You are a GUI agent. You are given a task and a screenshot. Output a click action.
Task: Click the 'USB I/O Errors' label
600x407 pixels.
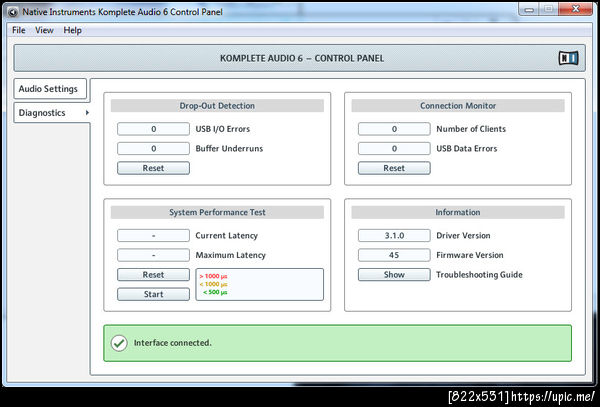point(223,129)
